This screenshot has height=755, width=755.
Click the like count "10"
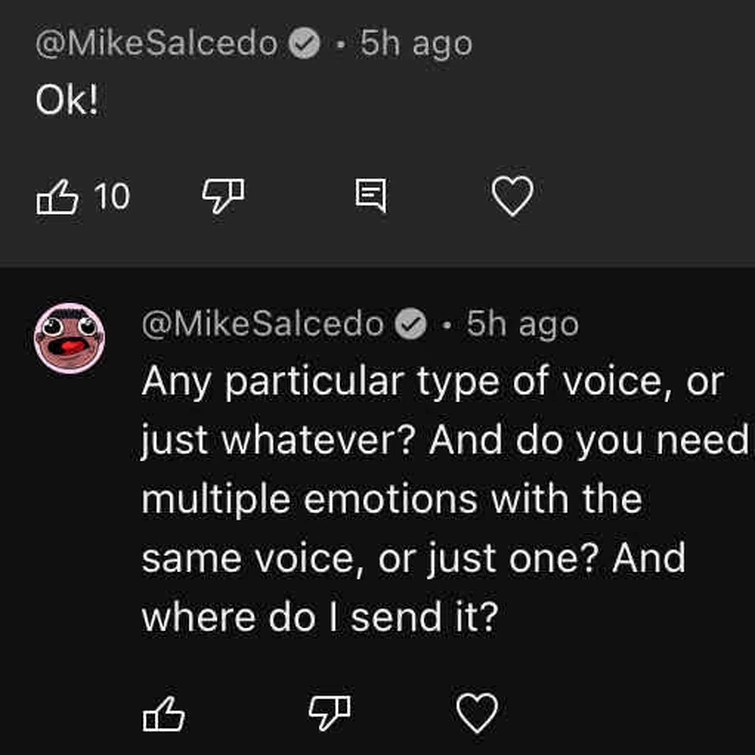(112, 198)
